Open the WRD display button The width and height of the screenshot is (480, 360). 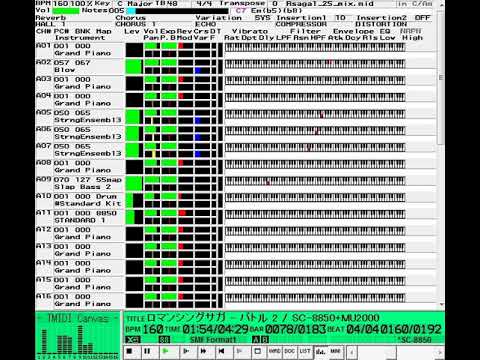[275, 351]
